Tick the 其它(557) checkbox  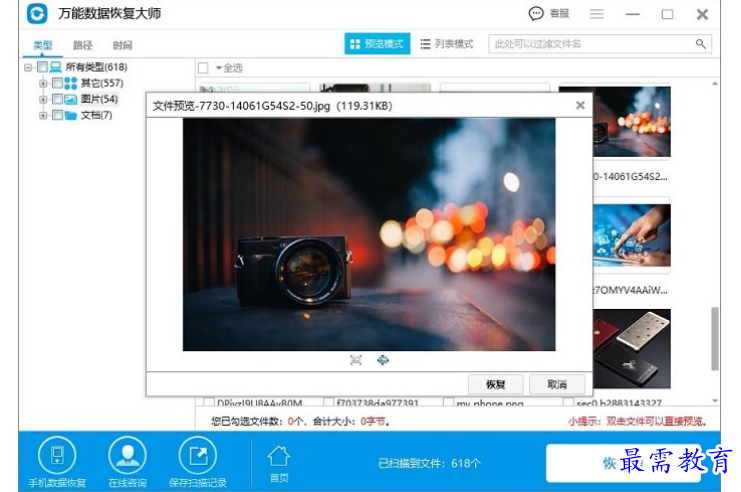pyautogui.click(x=57, y=83)
